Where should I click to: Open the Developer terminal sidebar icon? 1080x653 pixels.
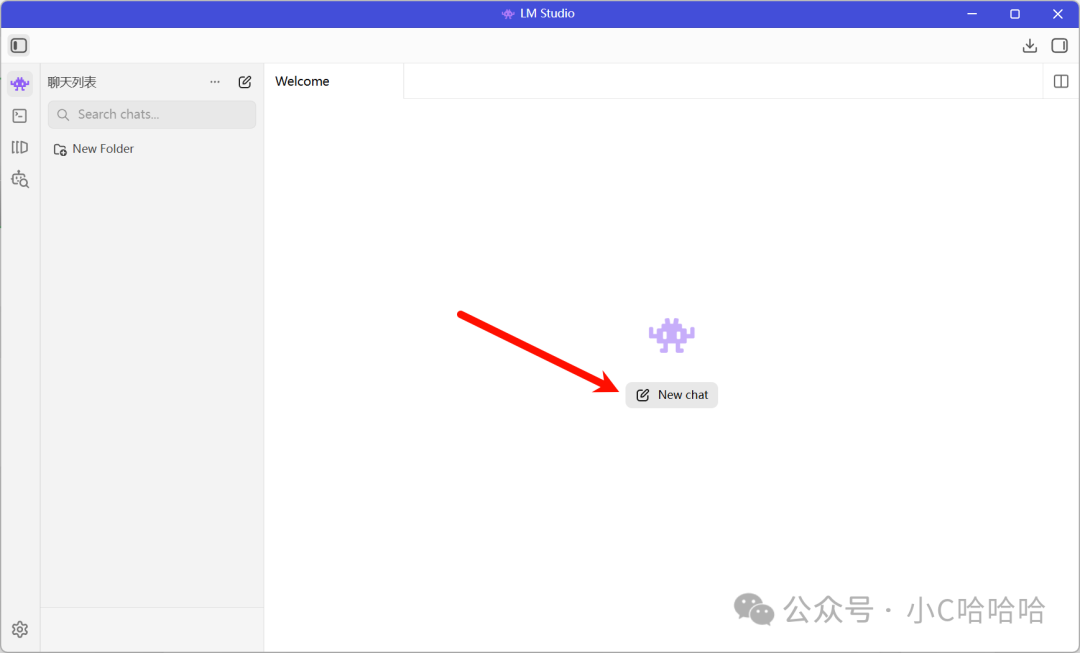pyautogui.click(x=20, y=116)
